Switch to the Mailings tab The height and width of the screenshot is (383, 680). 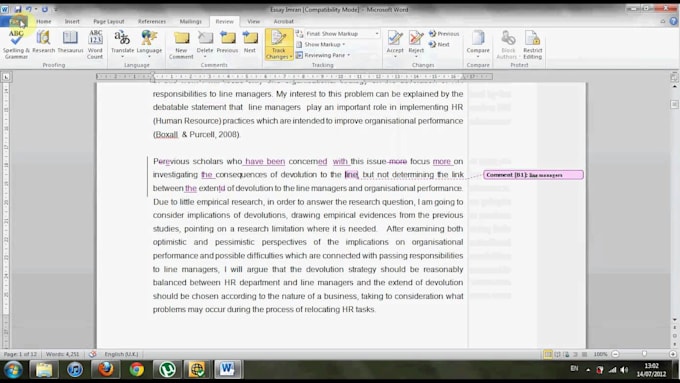190,21
